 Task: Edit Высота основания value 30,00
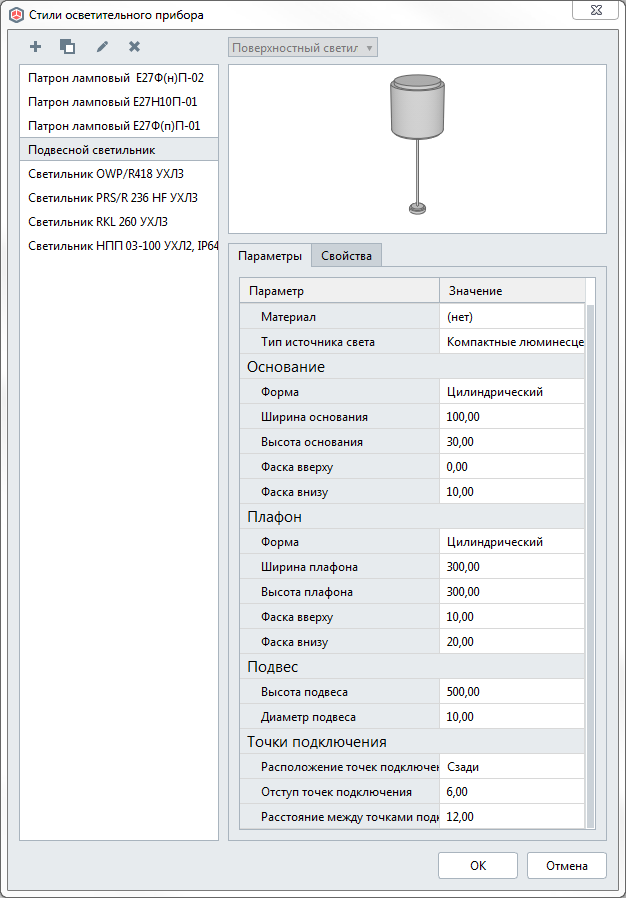point(512,442)
